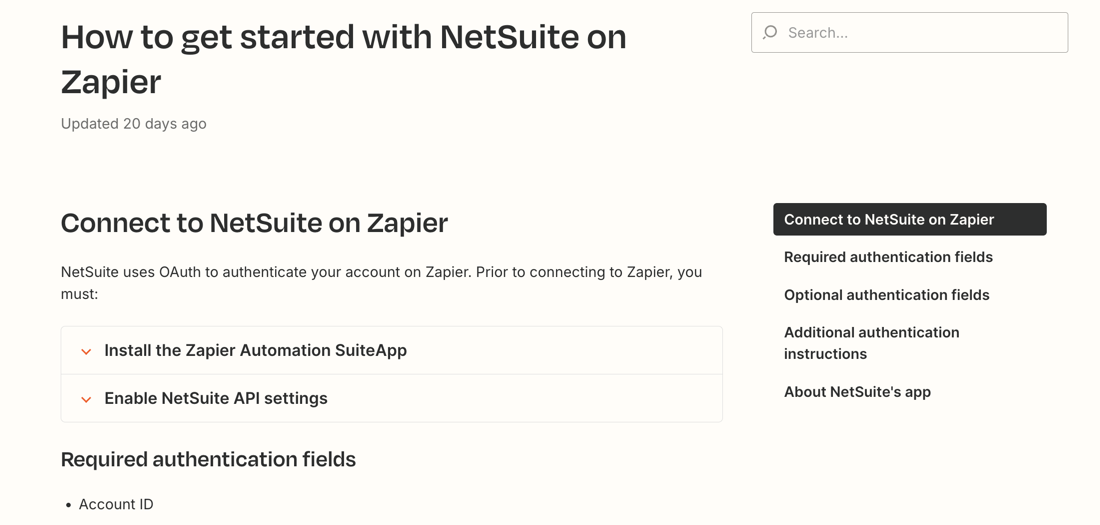Screen dimensions: 1100x525
Task: Expand the Enable NetSuite API settings section label
Action: click(216, 399)
